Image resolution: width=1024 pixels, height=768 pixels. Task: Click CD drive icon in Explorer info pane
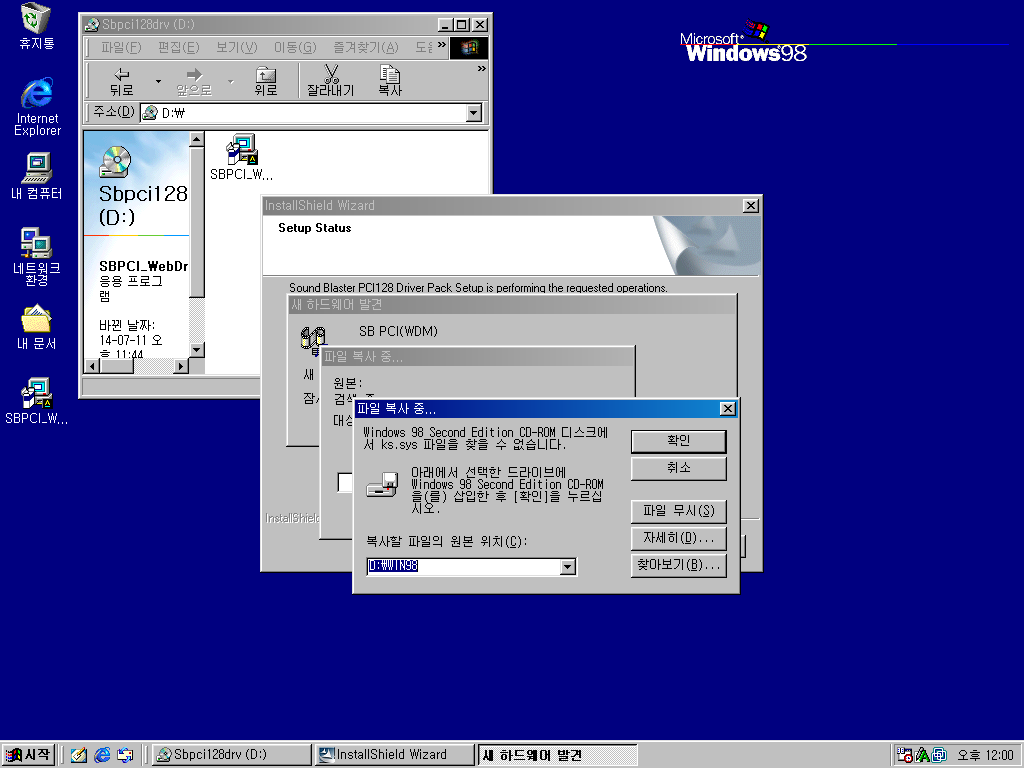click(115, 161)
